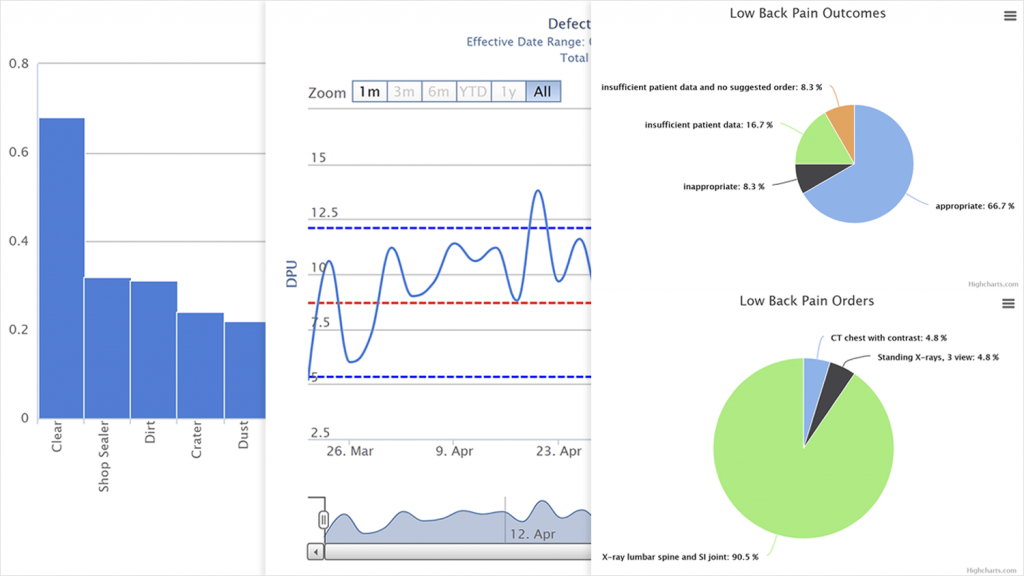Select the 1m zoom range
Viewport: 1024px width, 576px height.
tap(370, 92)
